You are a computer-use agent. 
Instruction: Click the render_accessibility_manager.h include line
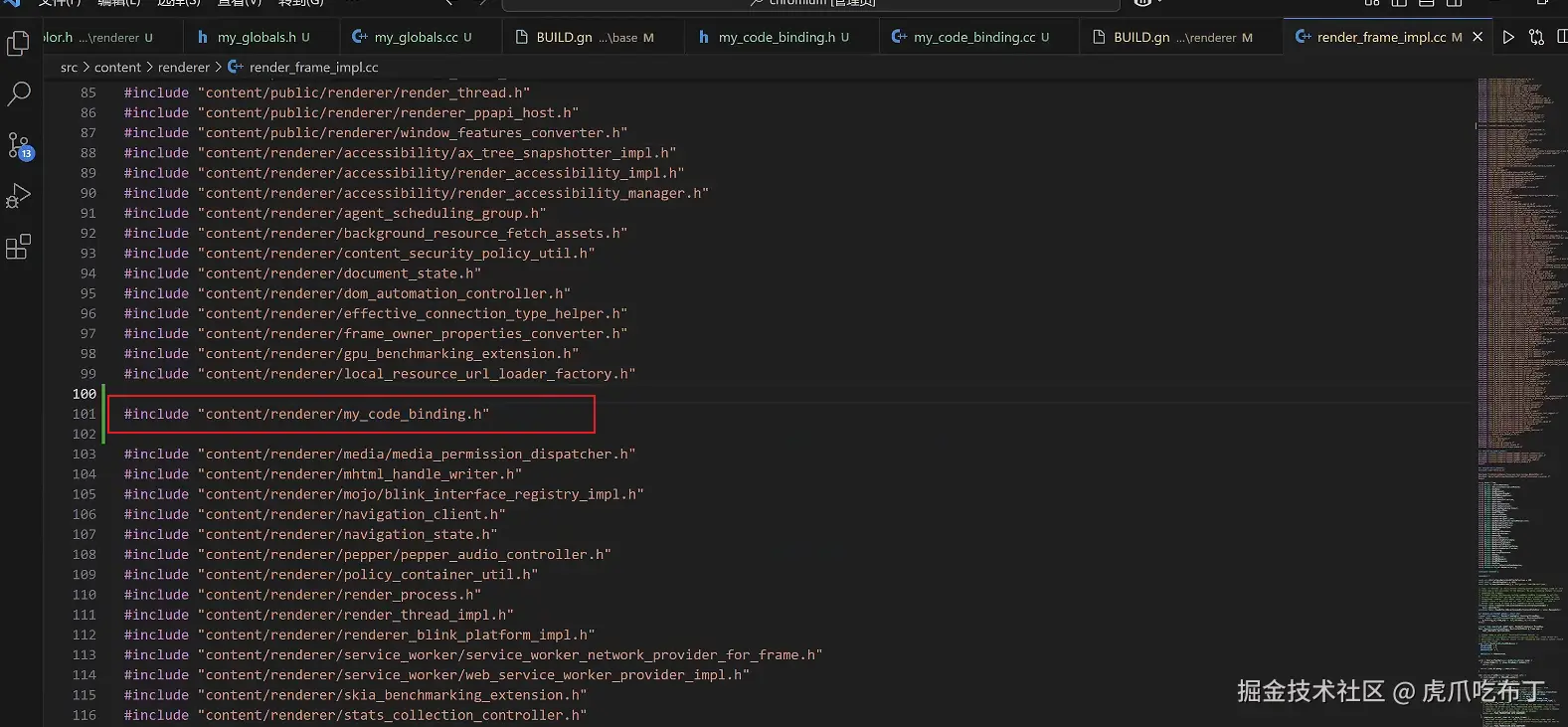click(416, 193)
